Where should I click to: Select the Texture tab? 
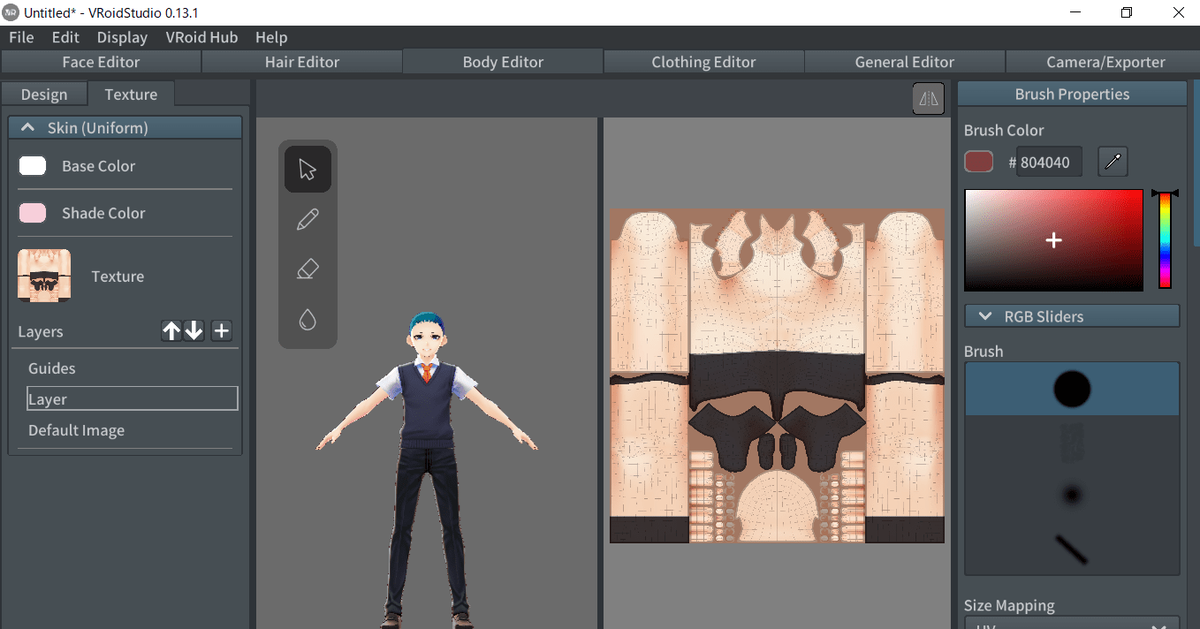click(131, 94)
